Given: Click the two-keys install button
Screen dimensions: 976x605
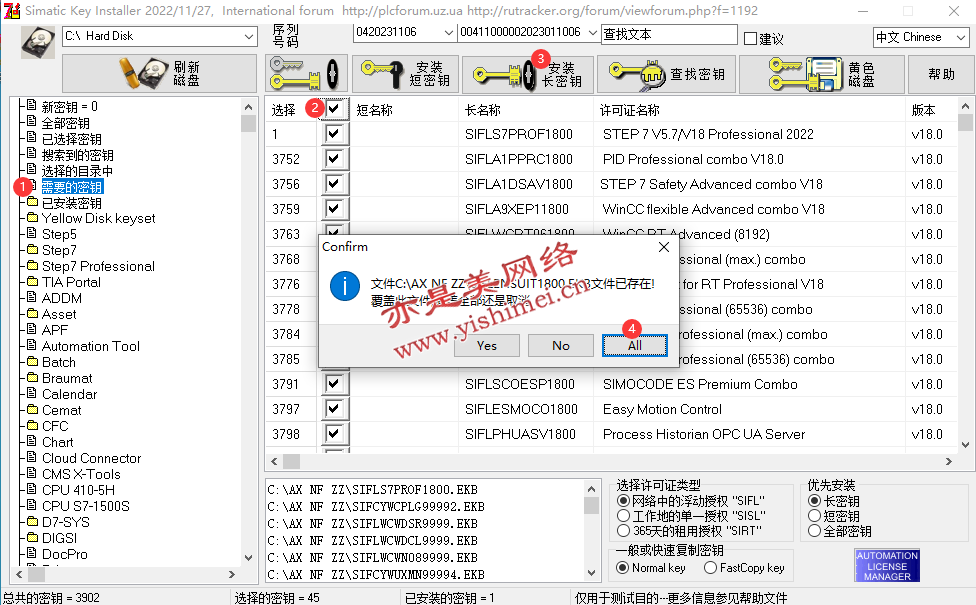Looking at the screenshot, I should pyautogui.click(x=305, y=74).
